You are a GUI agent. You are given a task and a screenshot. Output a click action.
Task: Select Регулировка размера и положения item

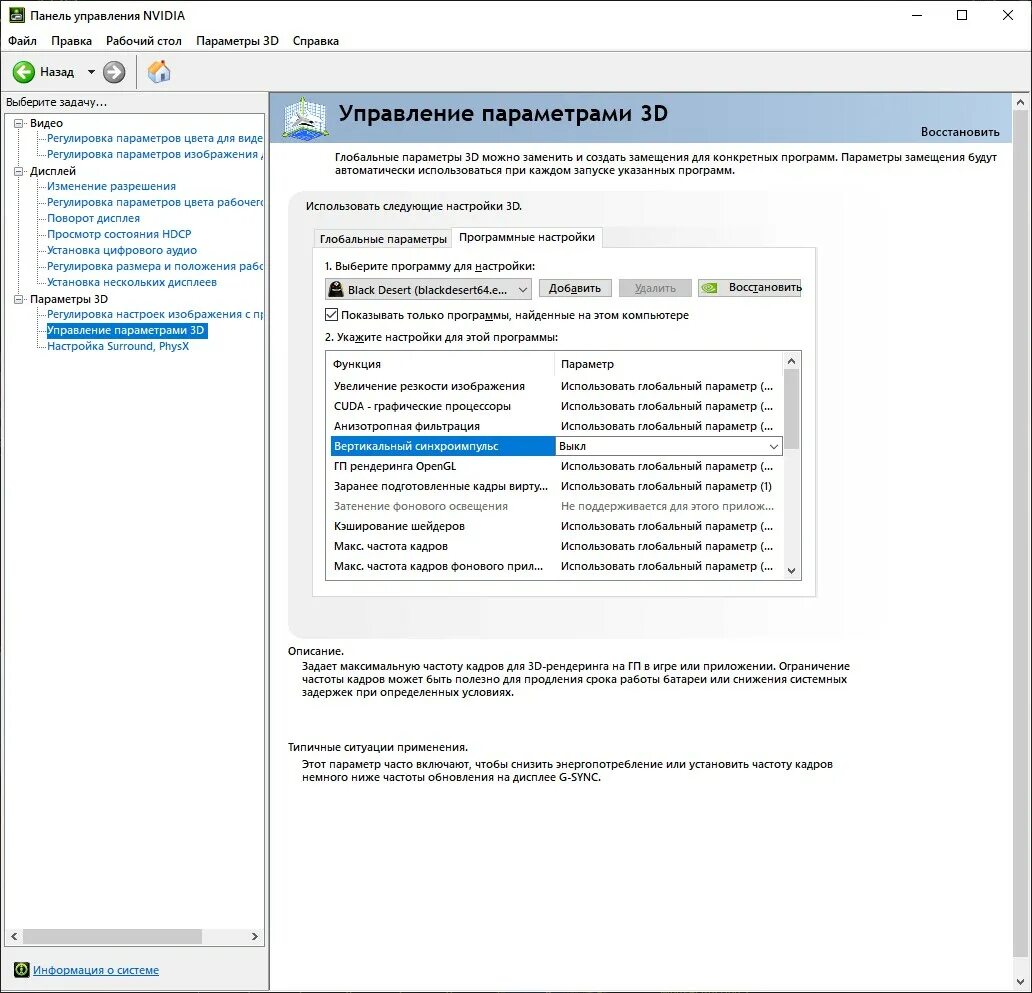(155, 267)
